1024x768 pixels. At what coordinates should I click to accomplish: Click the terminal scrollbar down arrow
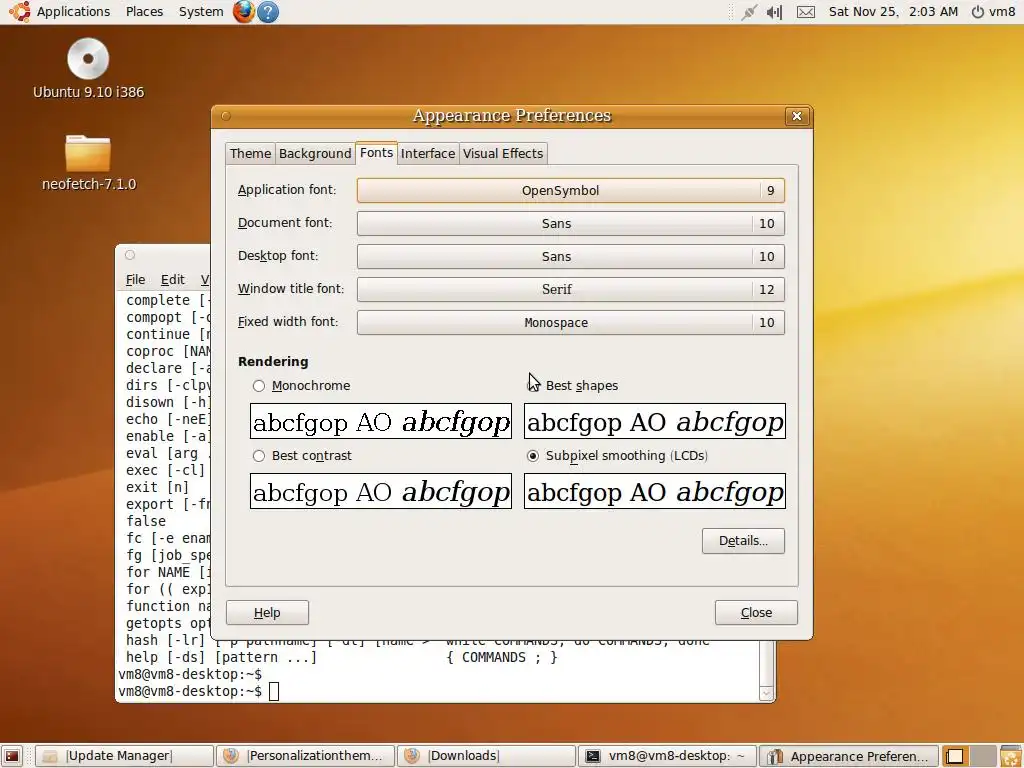pos(767,694)
